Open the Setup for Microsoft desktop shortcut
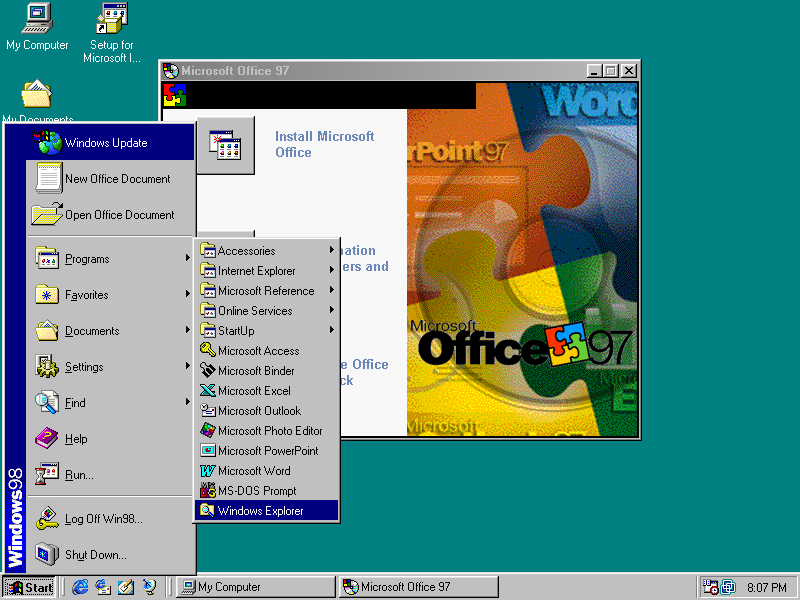Viewport: 800px width, 600px height. [x=111, y=20]
